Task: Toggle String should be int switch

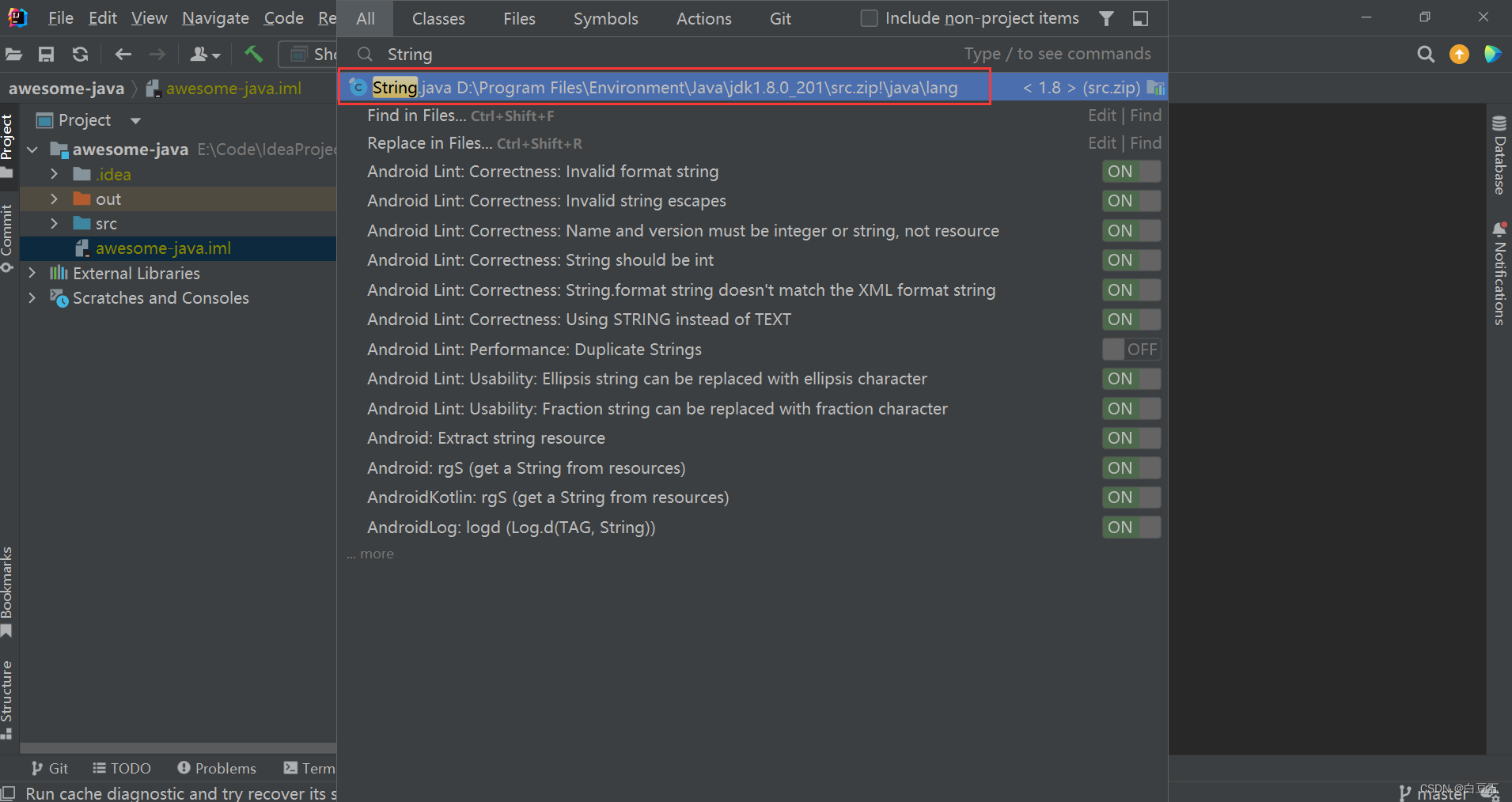Action: point(1131,260)
